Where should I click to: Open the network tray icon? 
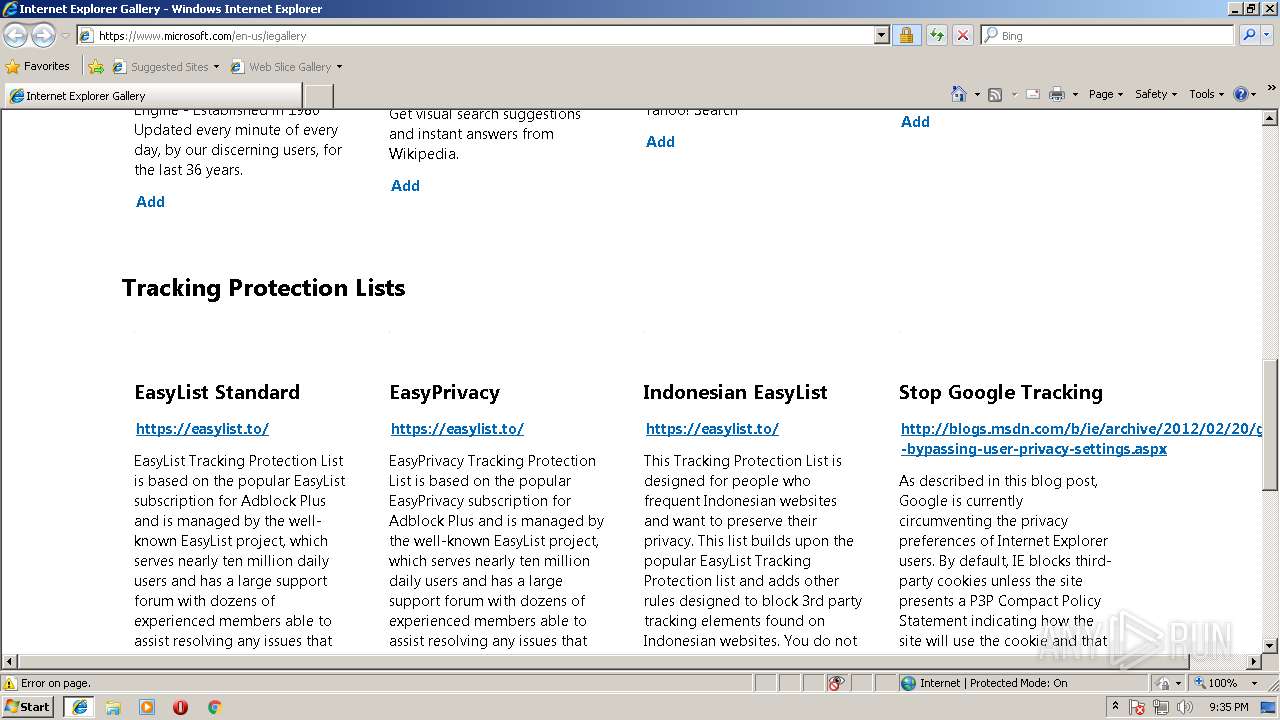pyautogui.click(x=1161, y=707)
